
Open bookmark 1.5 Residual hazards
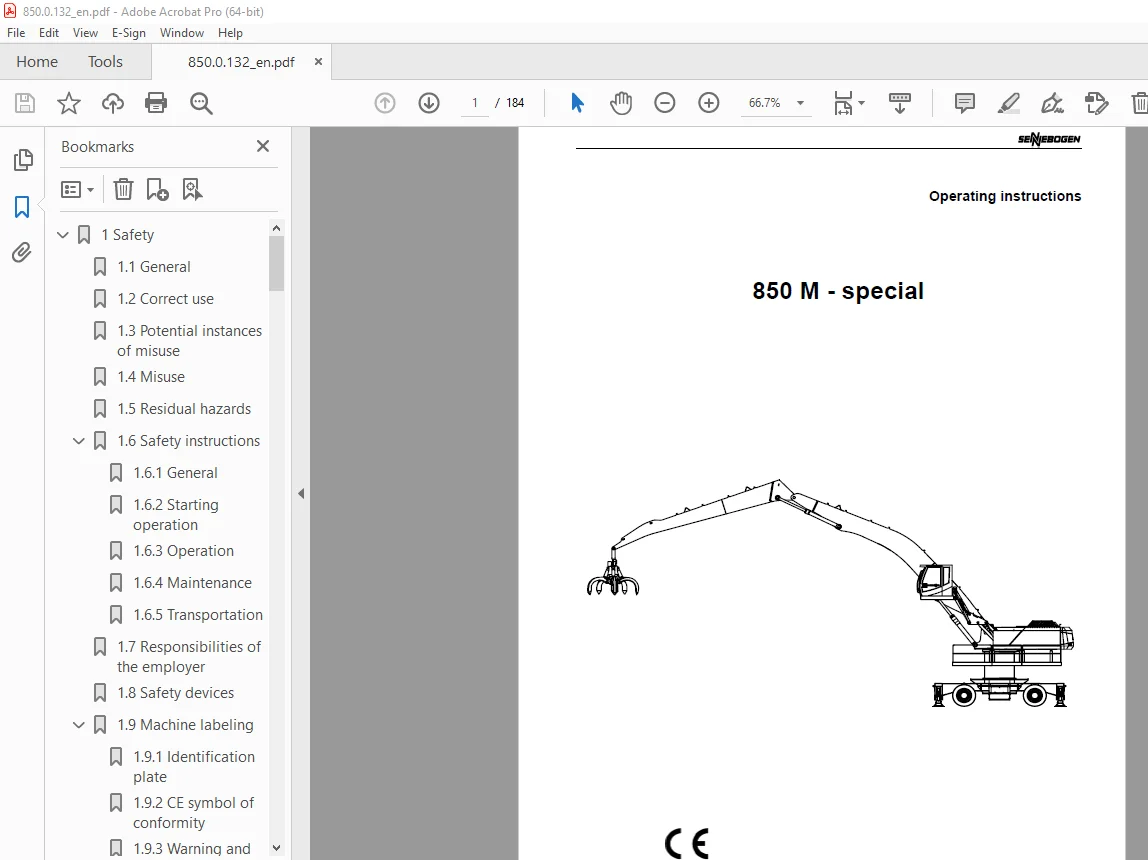tap(184, 408)
